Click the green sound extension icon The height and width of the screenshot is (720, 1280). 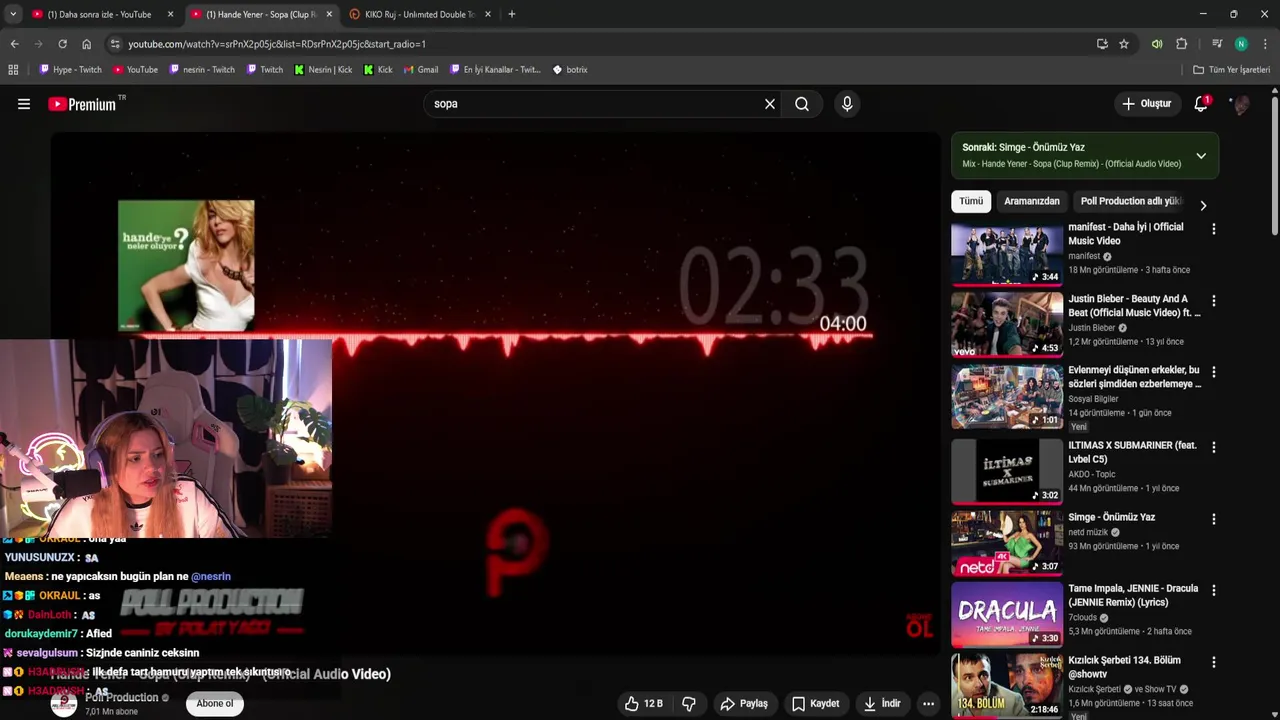[1157, 44]
